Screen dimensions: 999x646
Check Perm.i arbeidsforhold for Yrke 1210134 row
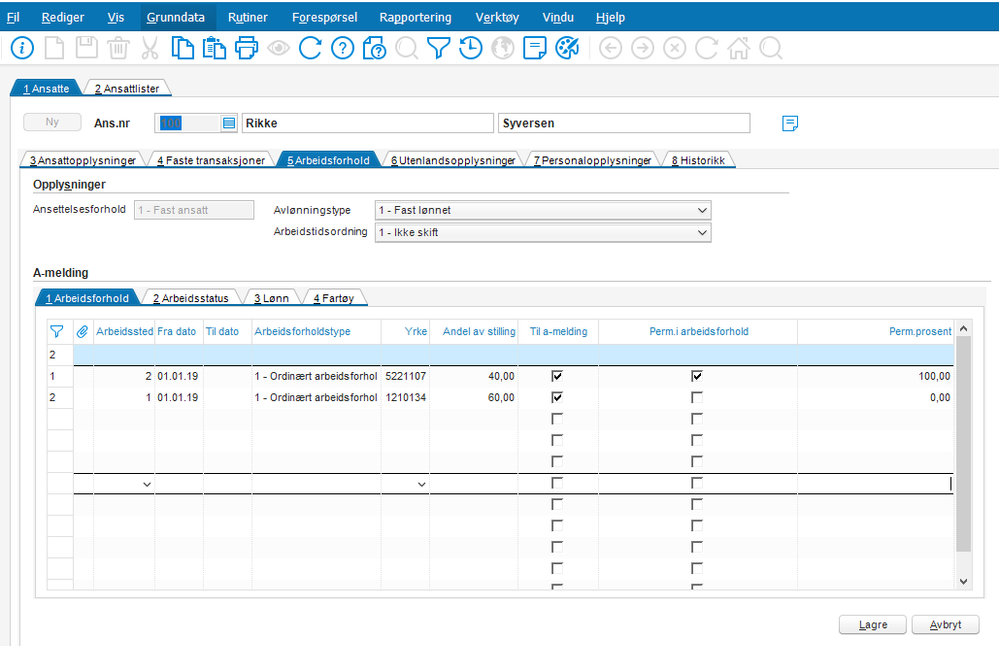coord(697,397)
